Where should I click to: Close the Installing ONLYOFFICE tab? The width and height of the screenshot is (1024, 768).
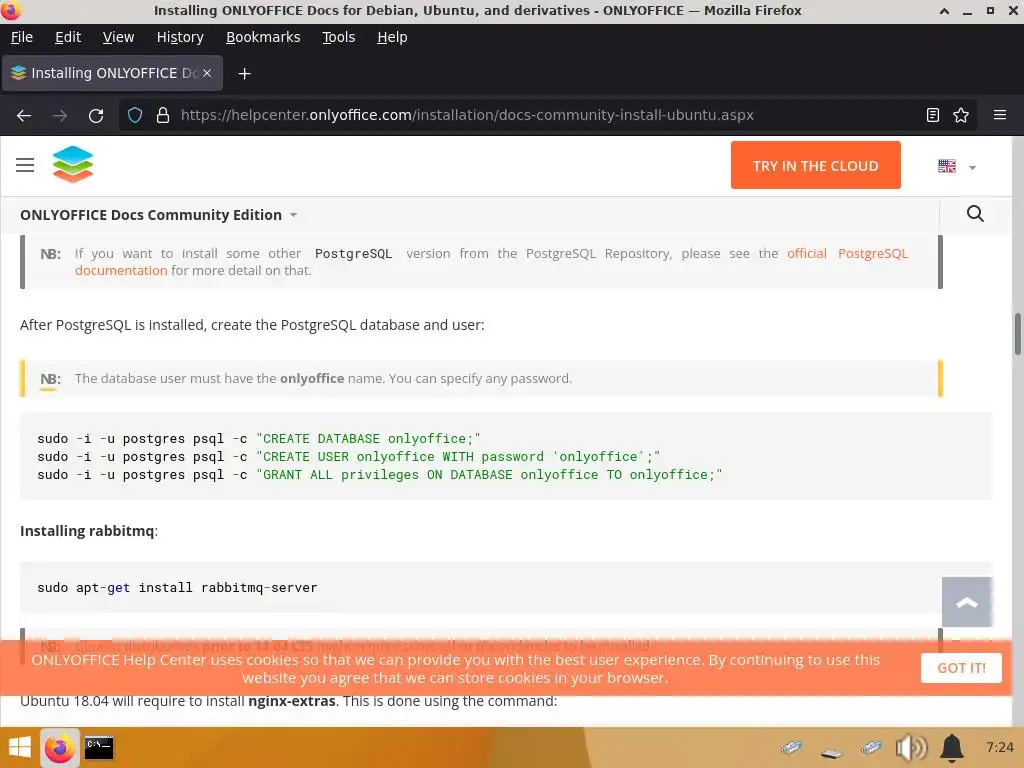click(x=207, y=73)
